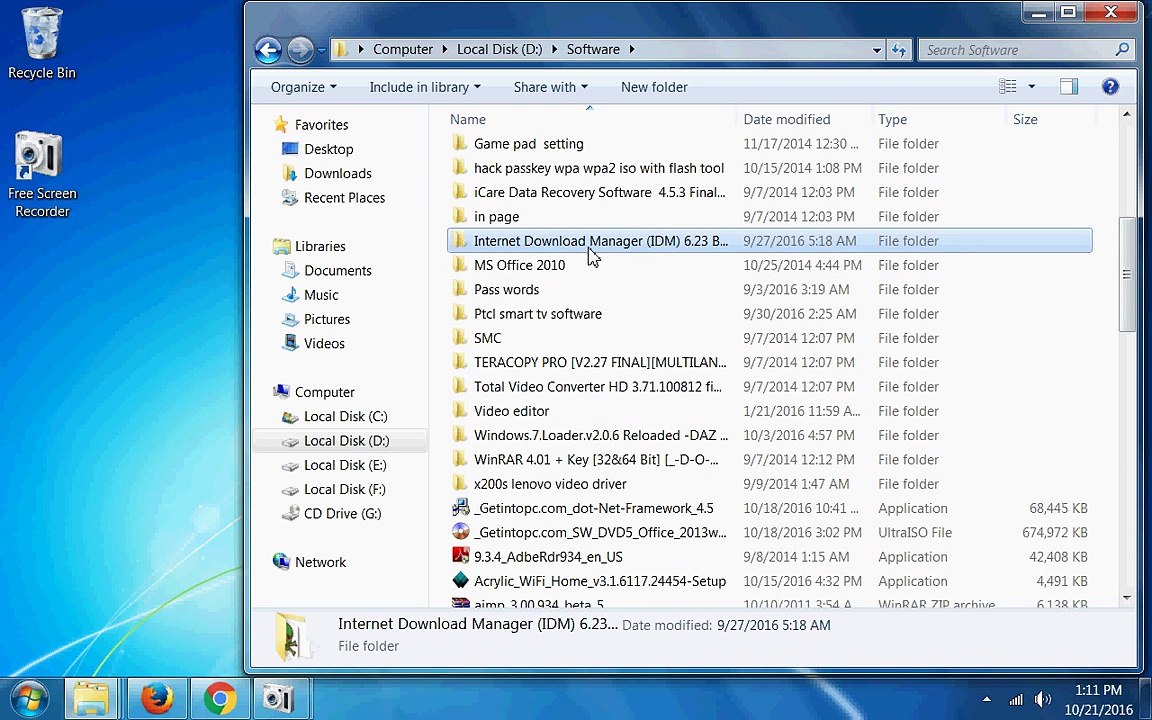
Task: Click the search magnifier icon
Action: pos(1122,49)
